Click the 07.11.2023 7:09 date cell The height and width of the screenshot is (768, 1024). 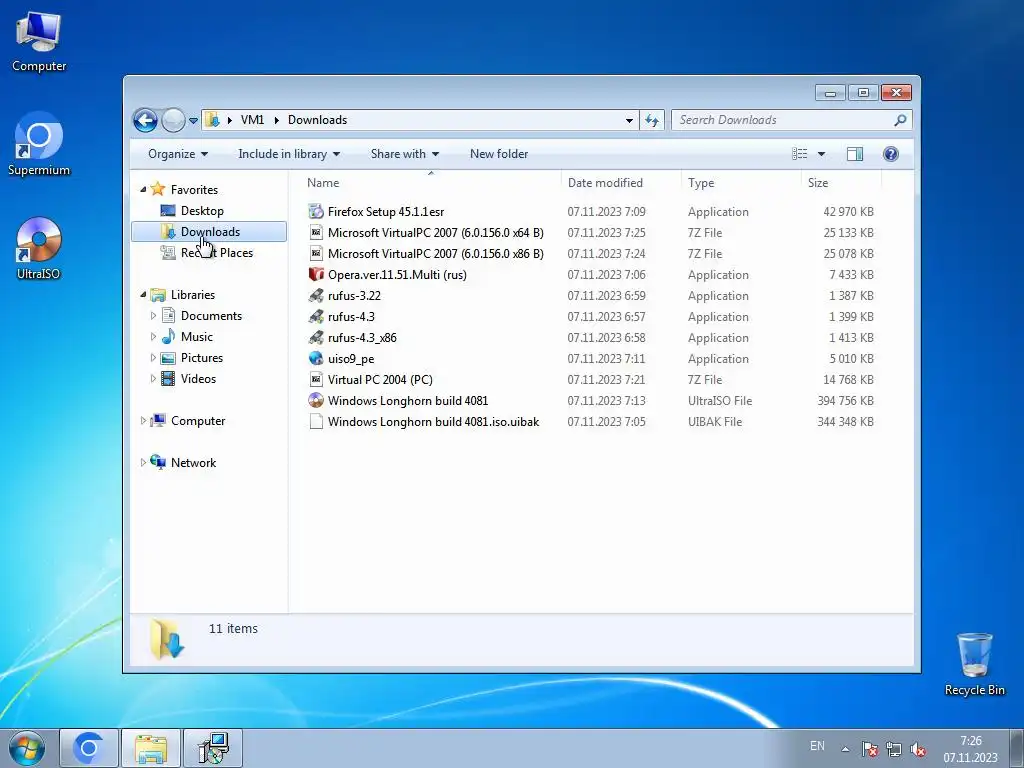point(606,212)
